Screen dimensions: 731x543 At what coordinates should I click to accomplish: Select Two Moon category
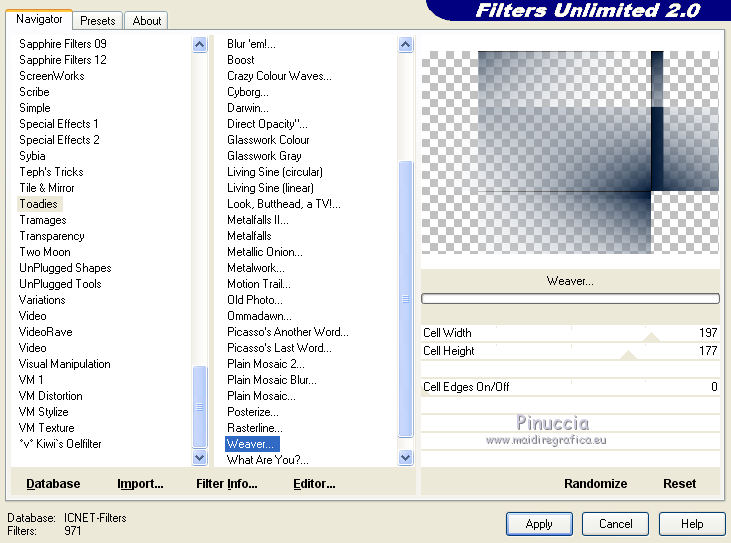(45, 252)
